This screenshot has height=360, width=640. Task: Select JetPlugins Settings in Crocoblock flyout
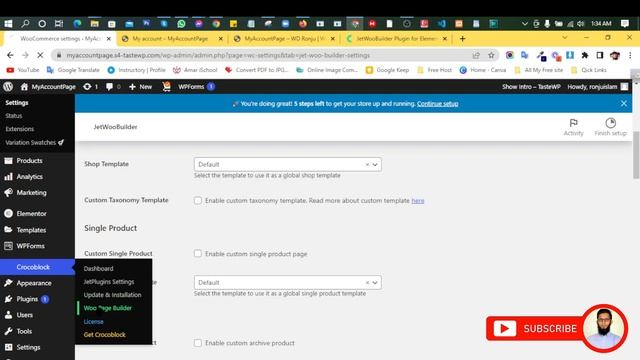[109, 282]
